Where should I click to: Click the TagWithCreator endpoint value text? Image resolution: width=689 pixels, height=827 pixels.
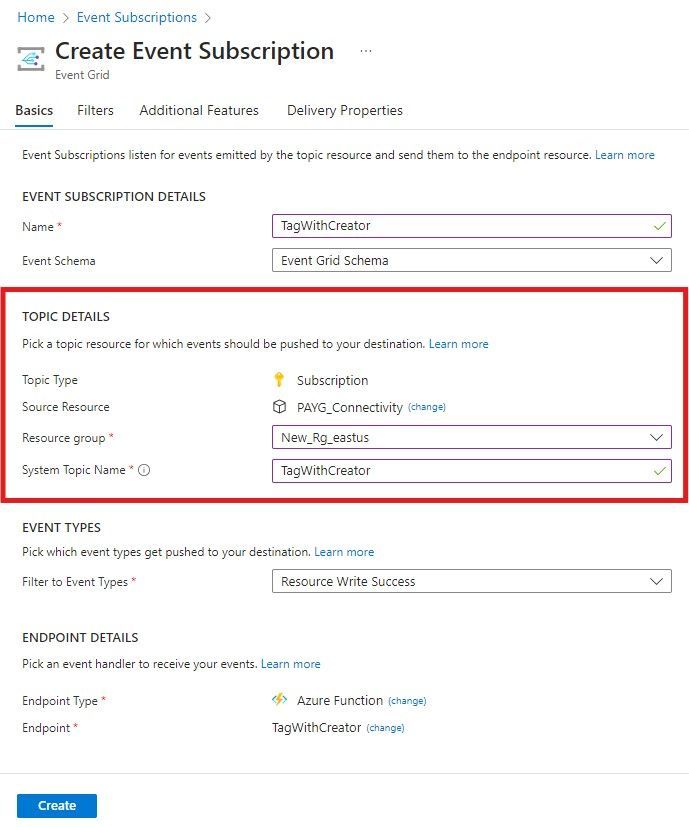317,727
